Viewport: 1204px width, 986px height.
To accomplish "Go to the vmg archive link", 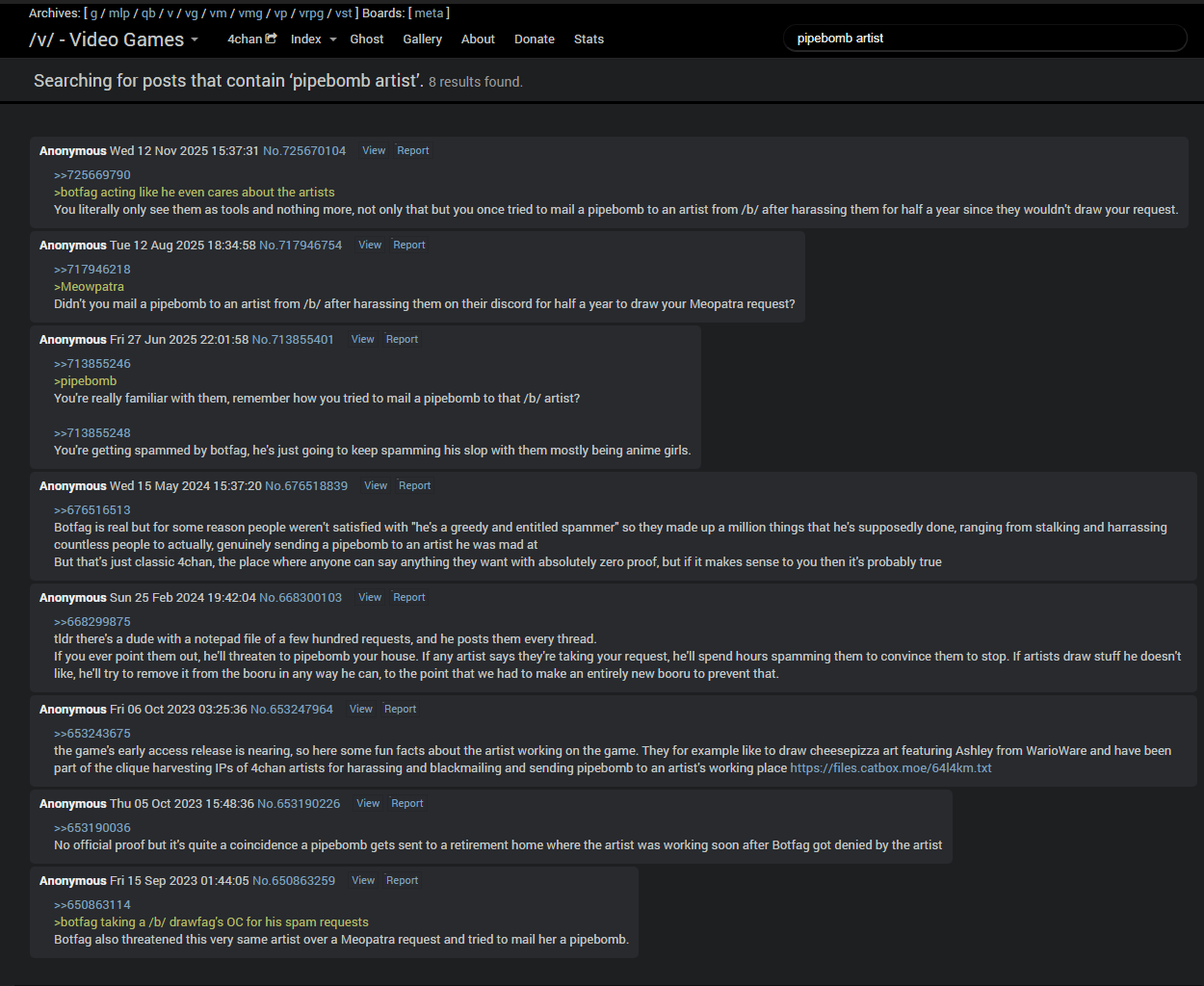I will 250,13.
